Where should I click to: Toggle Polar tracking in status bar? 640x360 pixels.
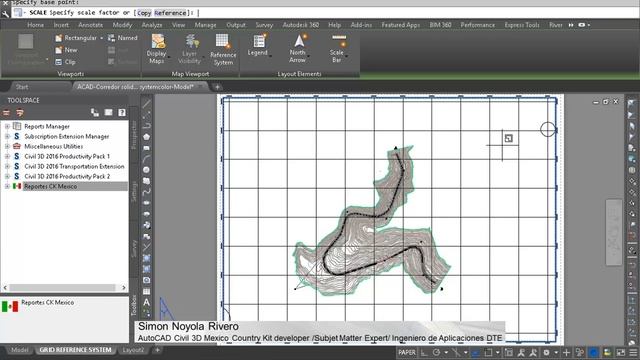coord(436,353)
